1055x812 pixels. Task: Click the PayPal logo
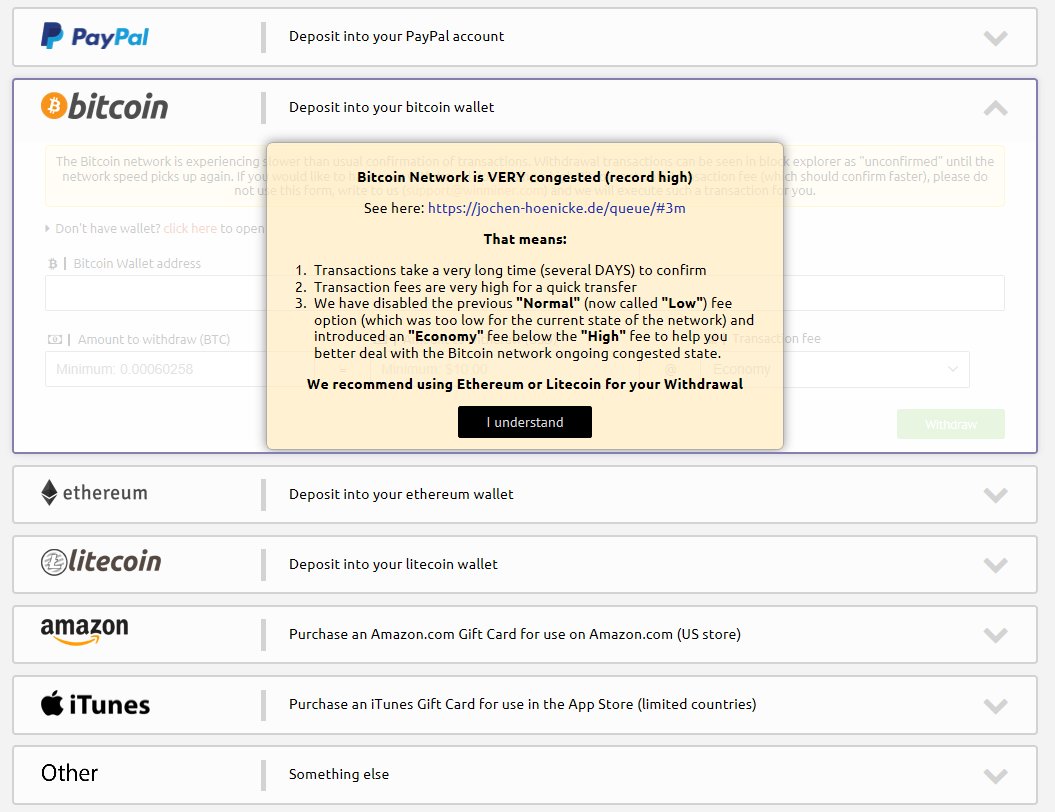(95, 36)
